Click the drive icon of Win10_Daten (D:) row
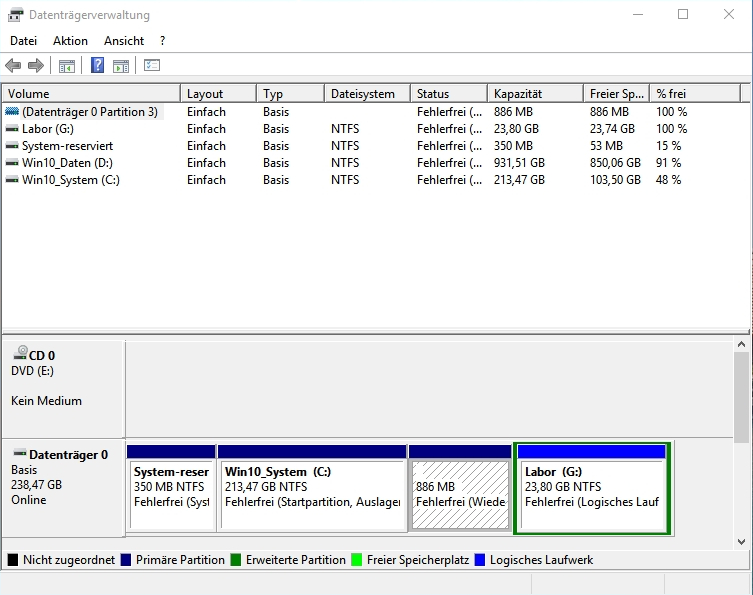 12,163
